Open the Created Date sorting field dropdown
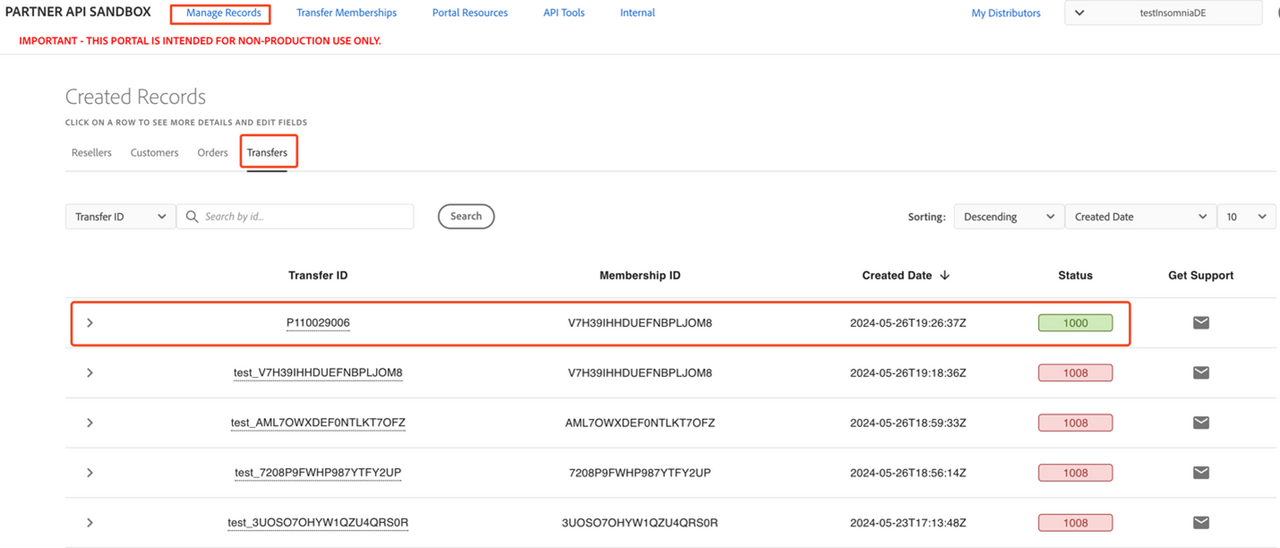Screen dimensions: 1280x548 [x=1140, y=217]
